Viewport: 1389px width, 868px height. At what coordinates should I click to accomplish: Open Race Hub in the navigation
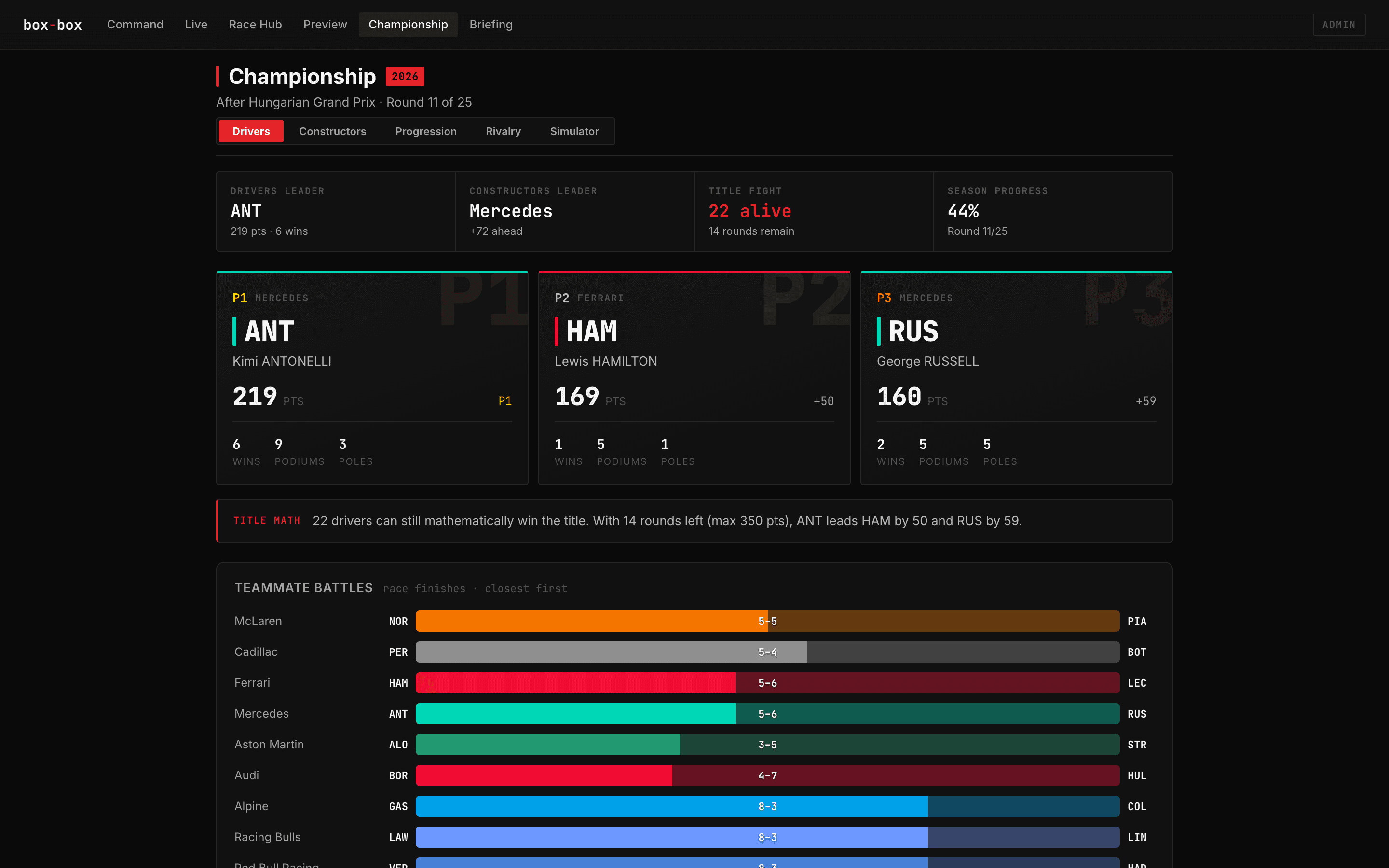255,25
